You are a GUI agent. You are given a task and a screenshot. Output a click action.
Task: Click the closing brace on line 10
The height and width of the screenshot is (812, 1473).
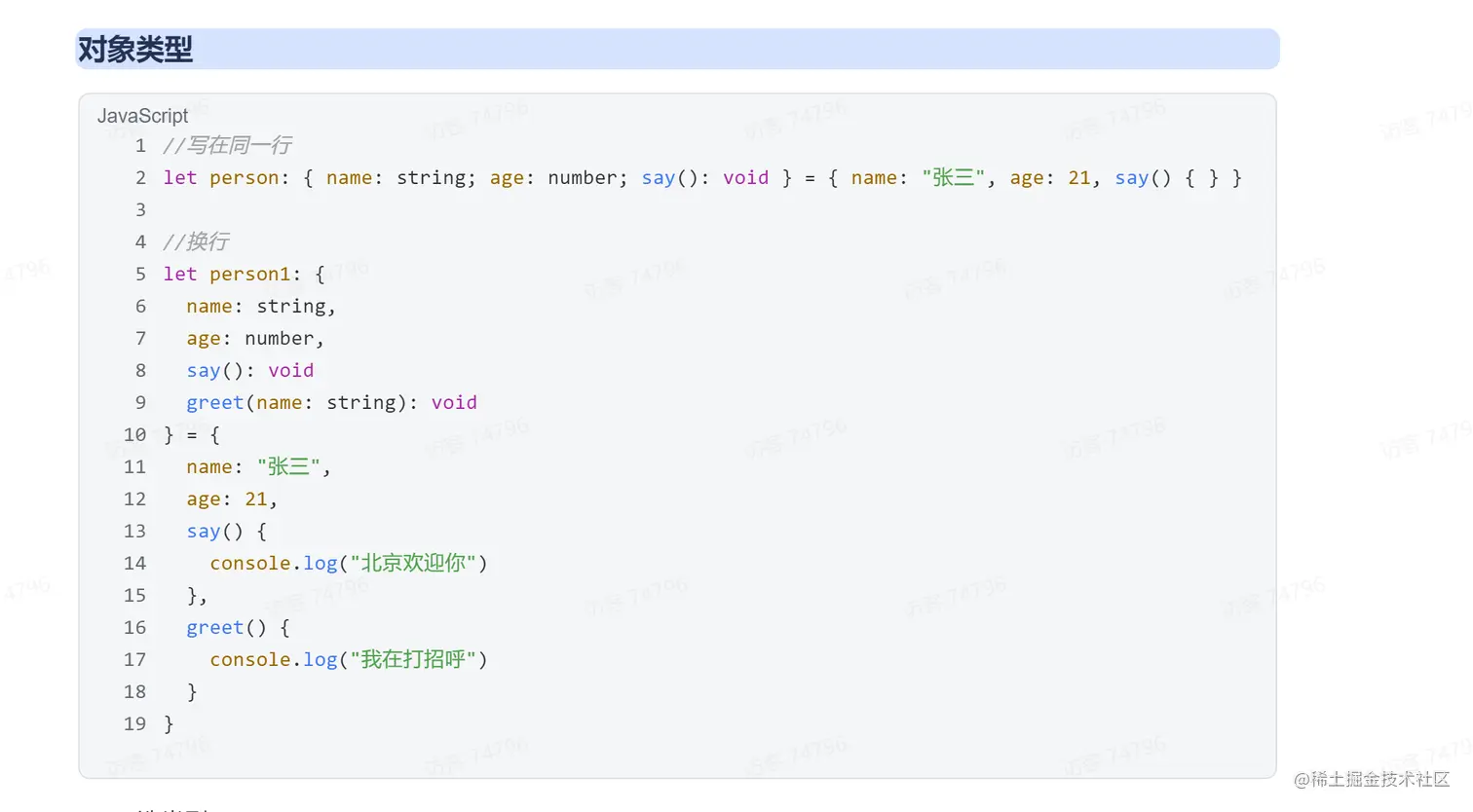(x=168, y=434)
